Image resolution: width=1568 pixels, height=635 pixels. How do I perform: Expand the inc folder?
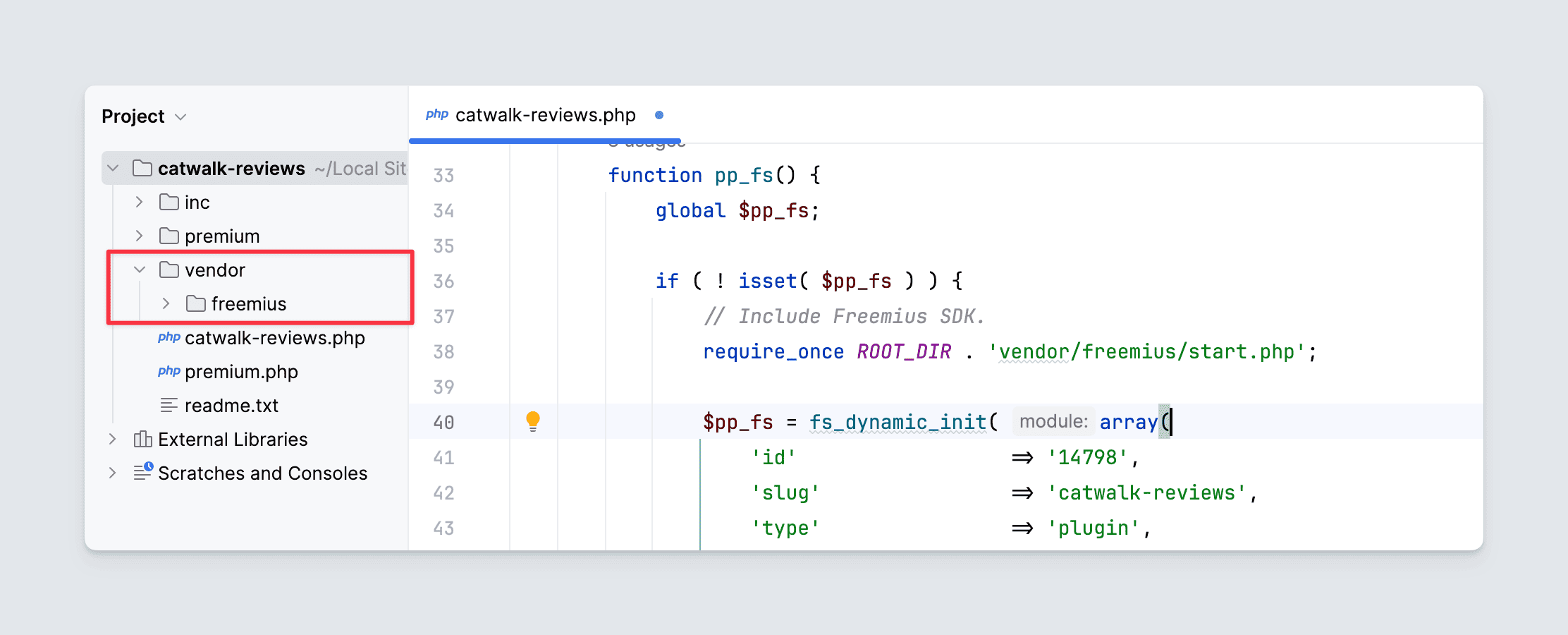[139, 202]
